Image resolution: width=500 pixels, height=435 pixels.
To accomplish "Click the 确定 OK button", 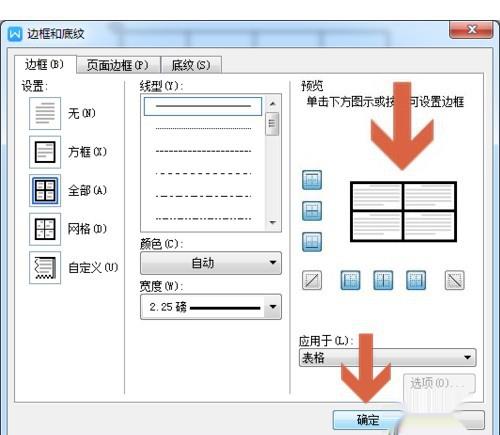I will pyautogui.click(x=368, y=420).
